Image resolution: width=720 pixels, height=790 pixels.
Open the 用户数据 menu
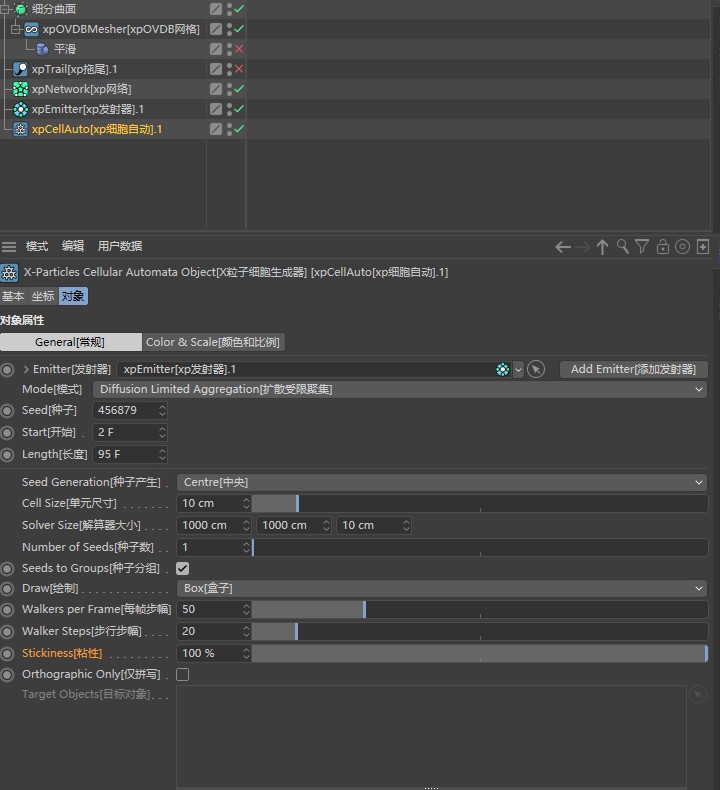click(x=120, y=246)
